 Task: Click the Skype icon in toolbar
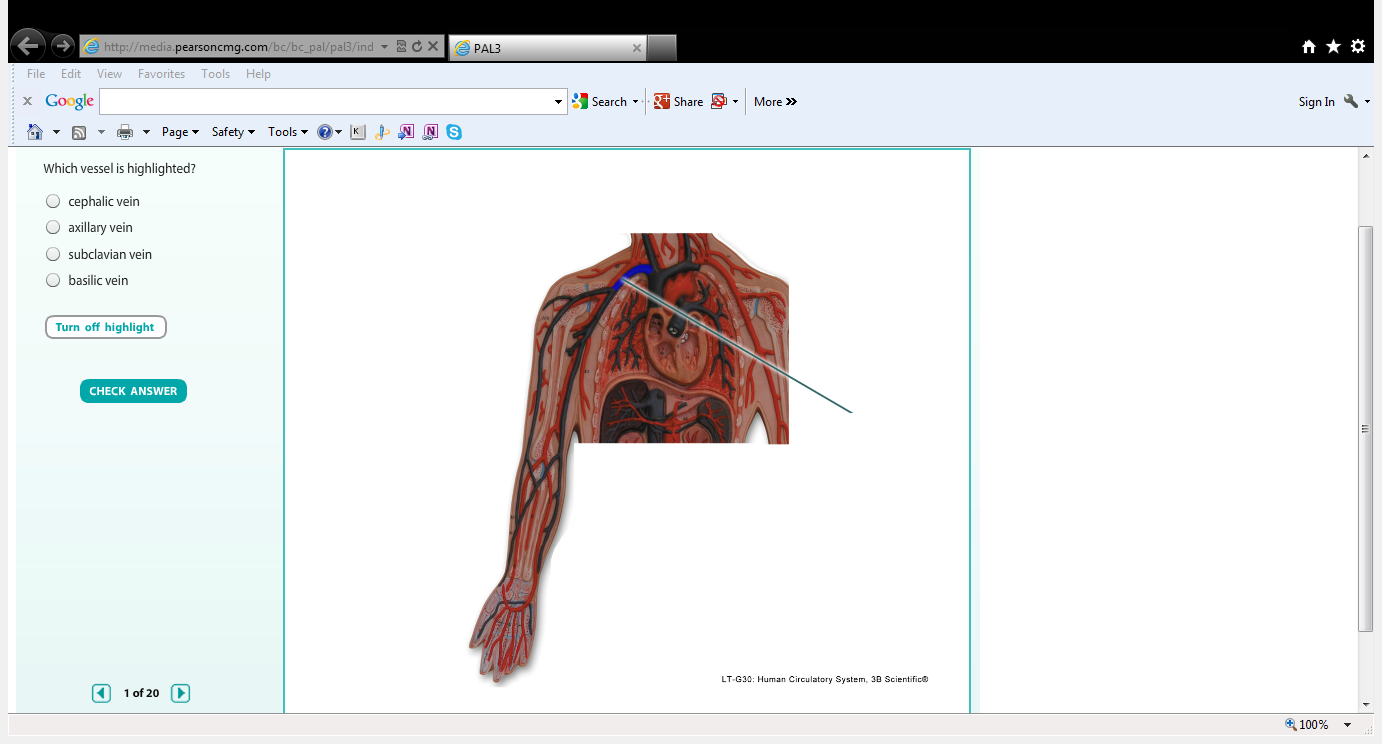tap(454, 132)
